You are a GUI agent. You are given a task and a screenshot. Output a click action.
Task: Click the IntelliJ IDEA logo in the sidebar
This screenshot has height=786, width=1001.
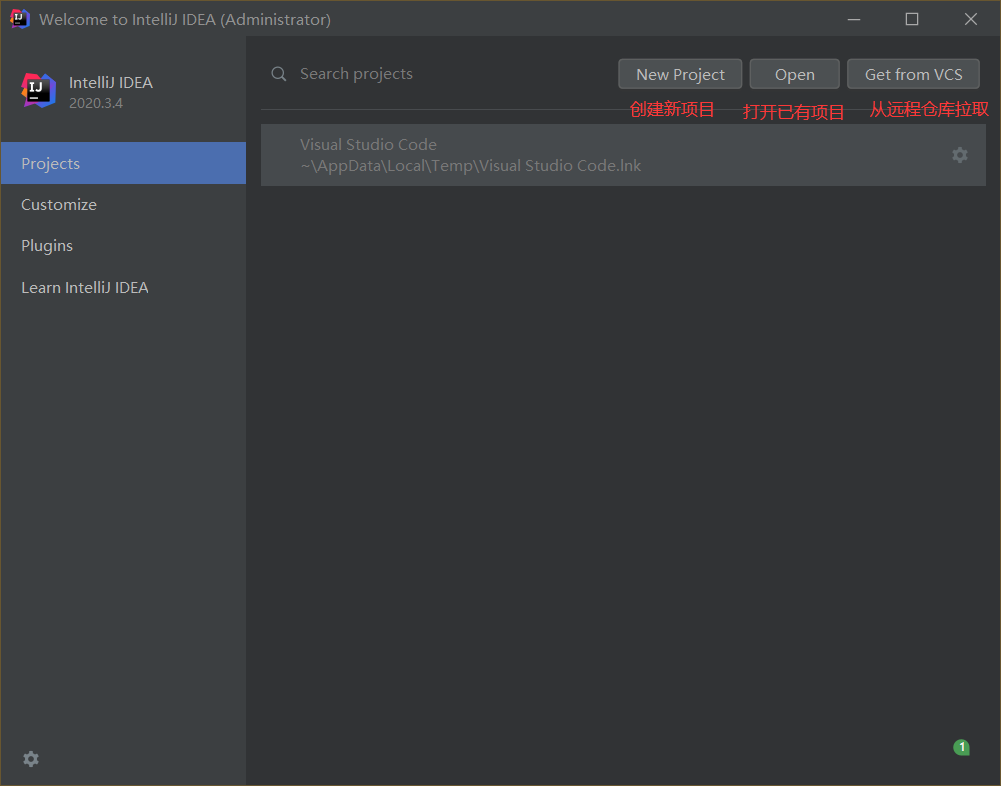point(38,91)
